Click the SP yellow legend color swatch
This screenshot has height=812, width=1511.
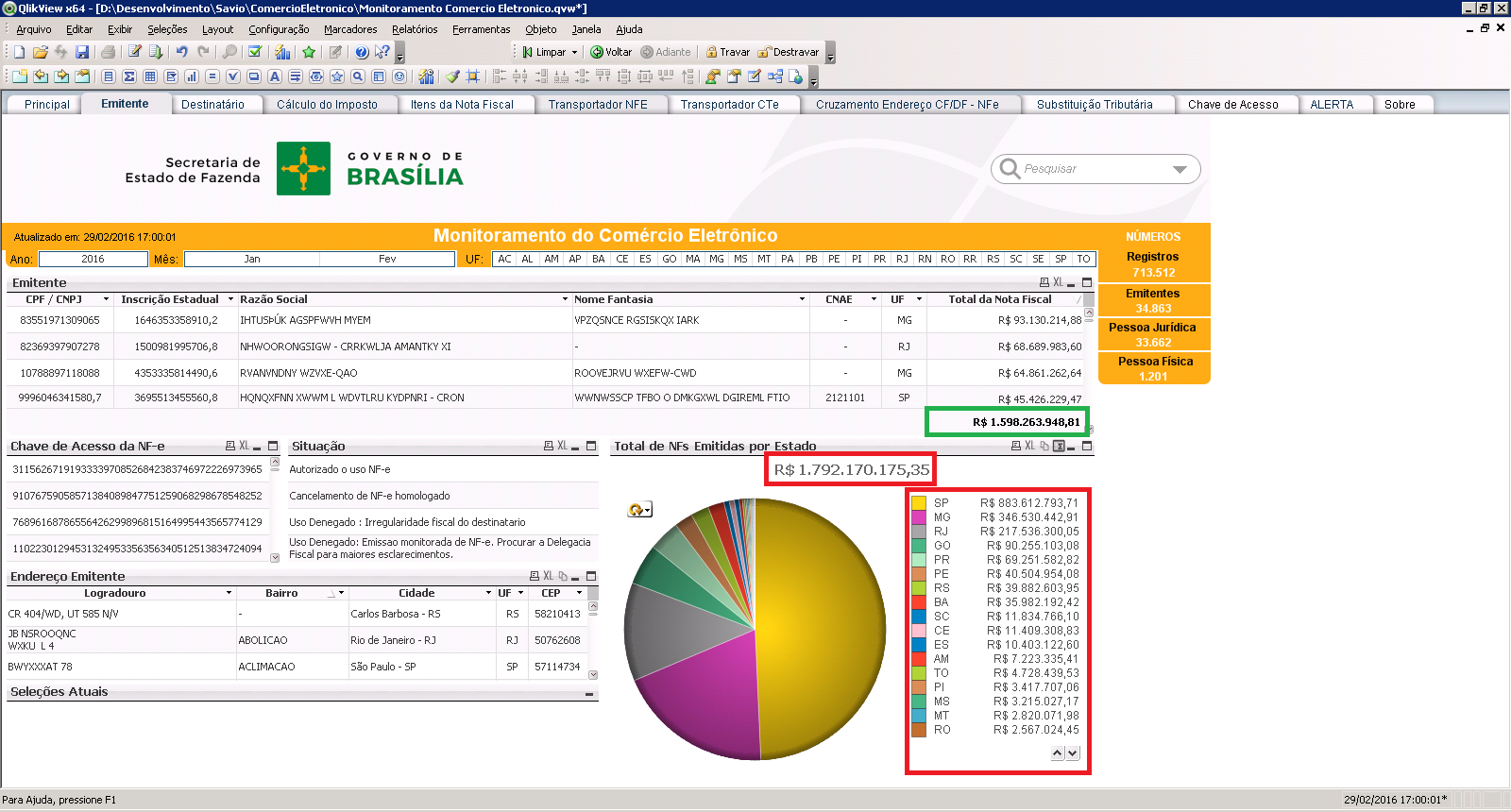(919, 503)
